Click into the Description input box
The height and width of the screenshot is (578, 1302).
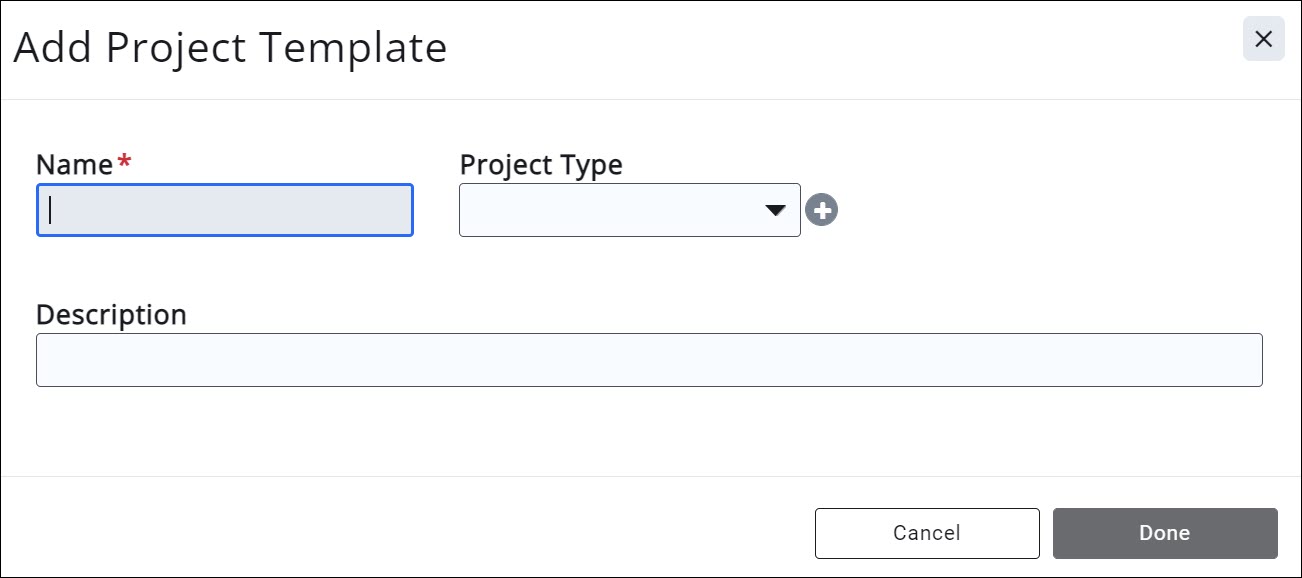(x=649, y=360)
